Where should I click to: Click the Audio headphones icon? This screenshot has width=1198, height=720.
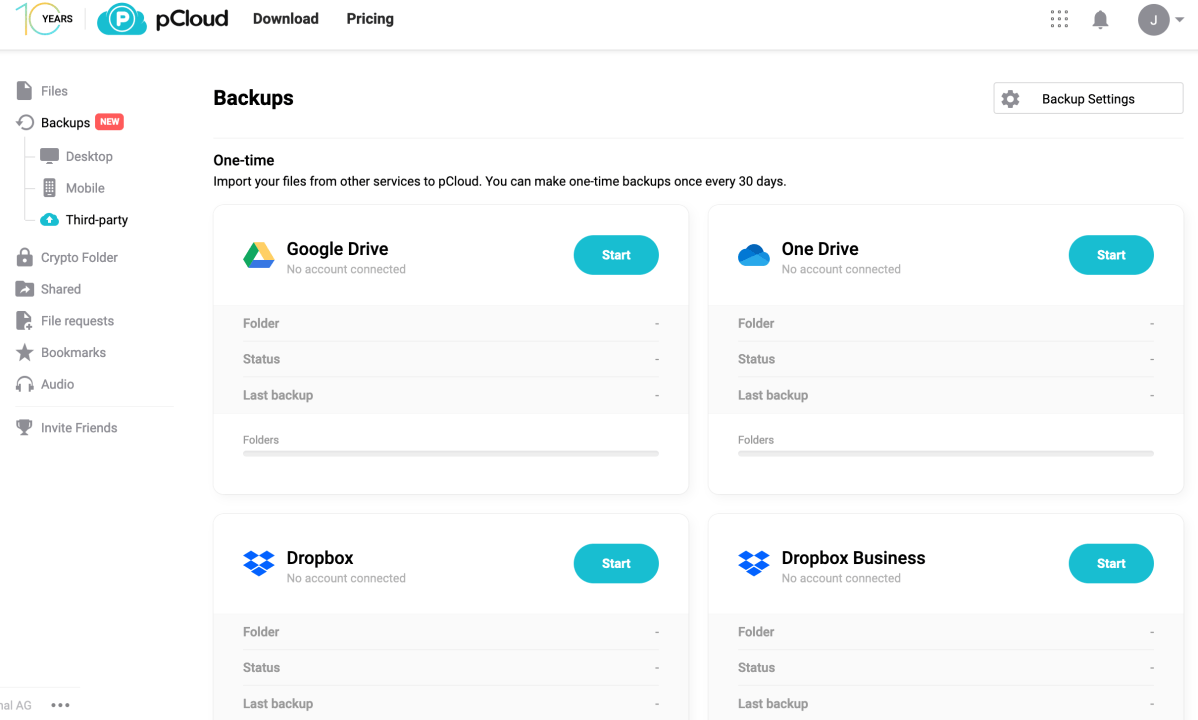tap(24, 384)
